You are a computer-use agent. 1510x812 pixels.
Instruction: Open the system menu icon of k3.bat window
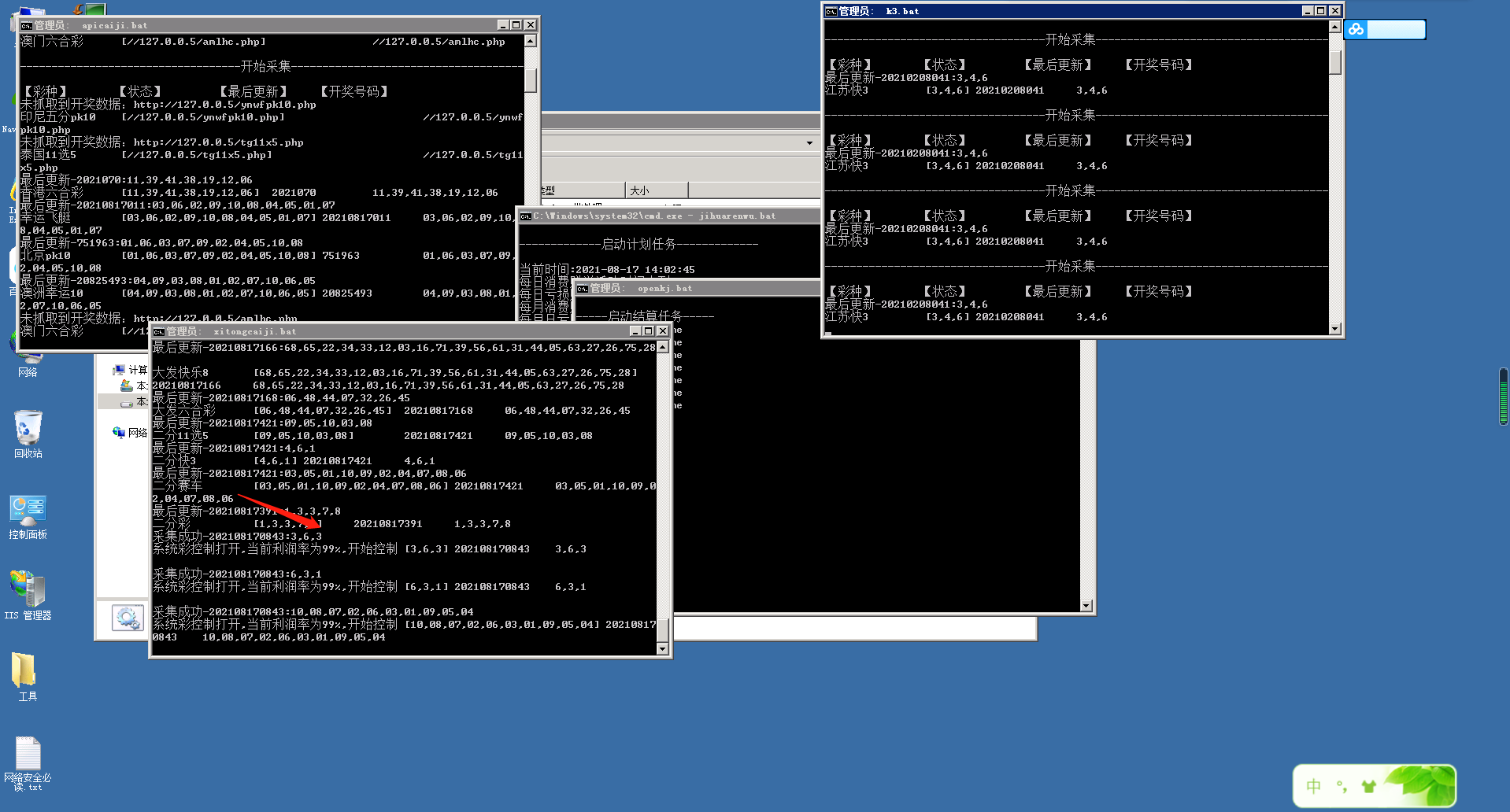pyautogui.click(x=831, y=11)
